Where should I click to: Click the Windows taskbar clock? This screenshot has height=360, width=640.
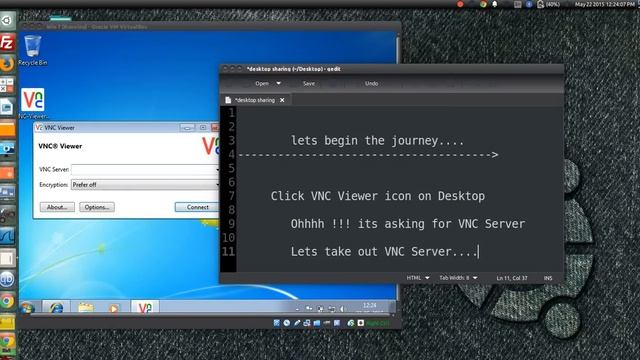coord(369,307)
